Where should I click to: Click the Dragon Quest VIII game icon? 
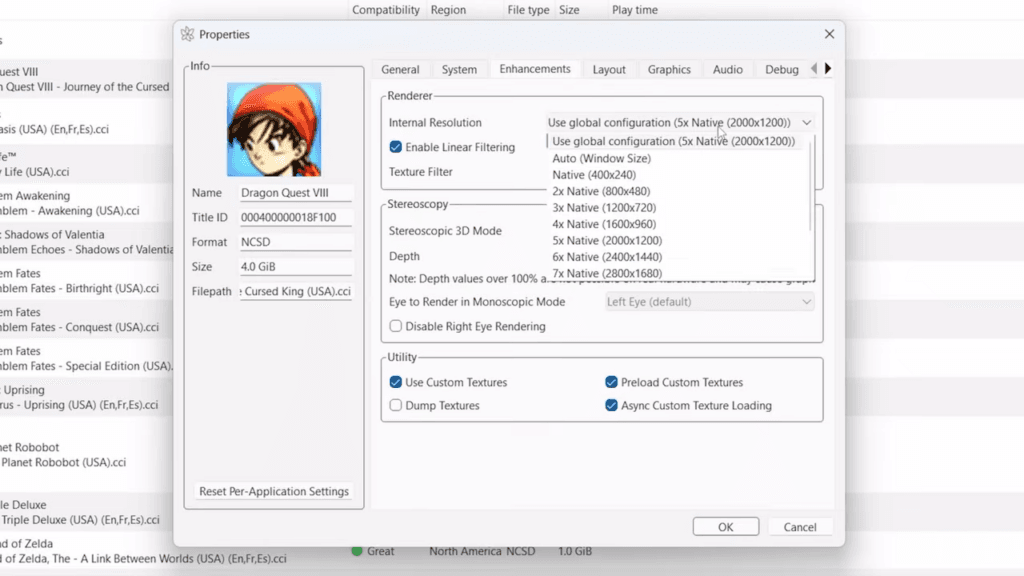(x=274, y=129)
